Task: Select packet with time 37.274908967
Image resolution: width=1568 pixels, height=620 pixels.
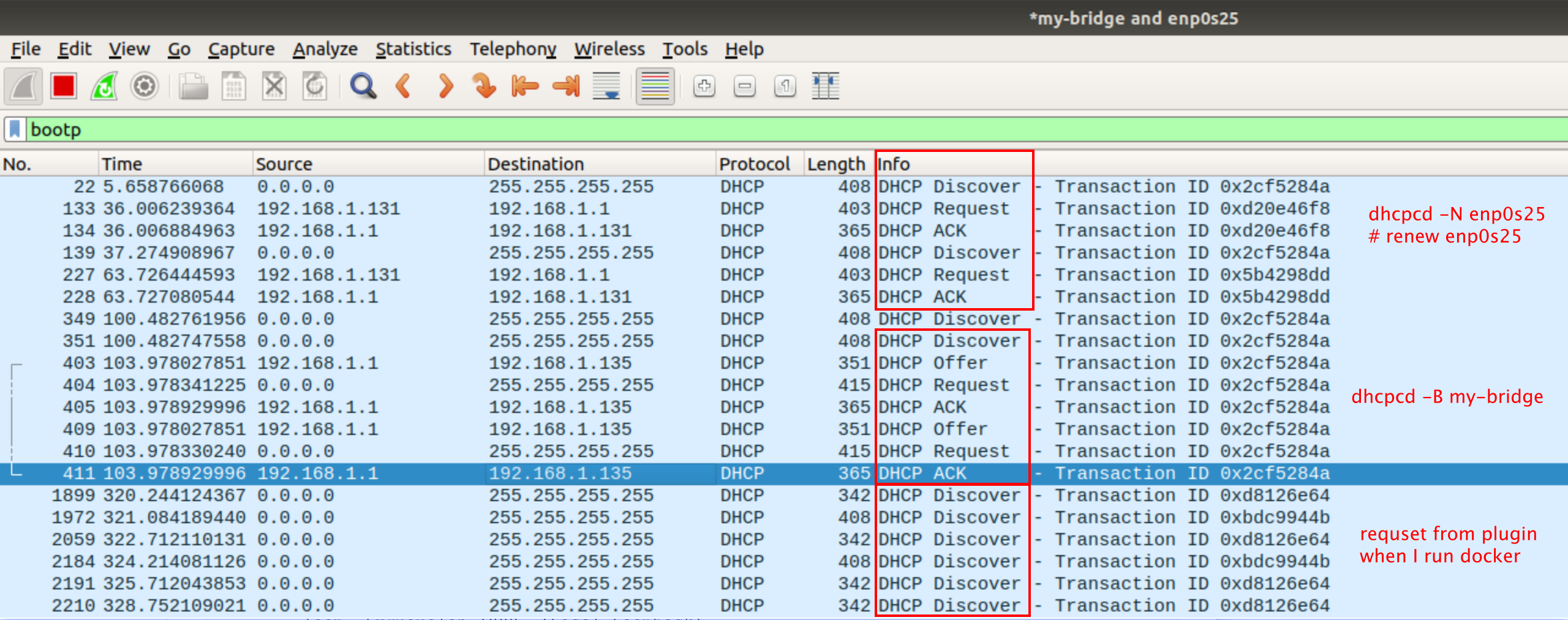Action: (x=784, y=252)
